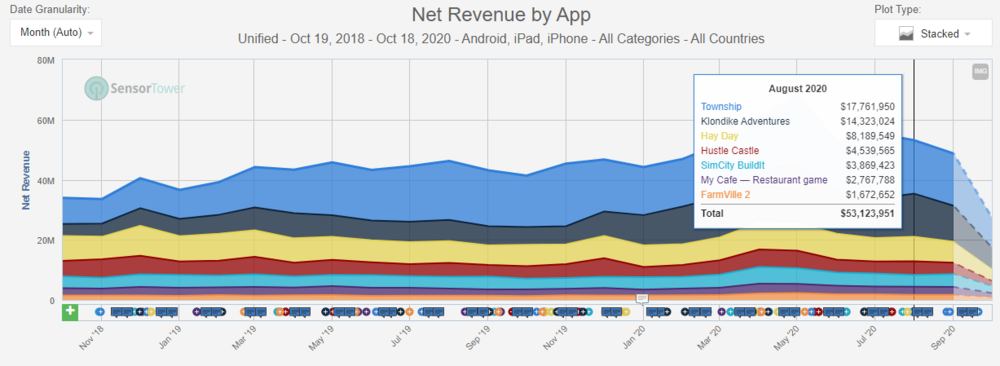Screen dimensions: 1000x366
Task: Open the comment bubble near Jan '20
Action: pos(642,298)
